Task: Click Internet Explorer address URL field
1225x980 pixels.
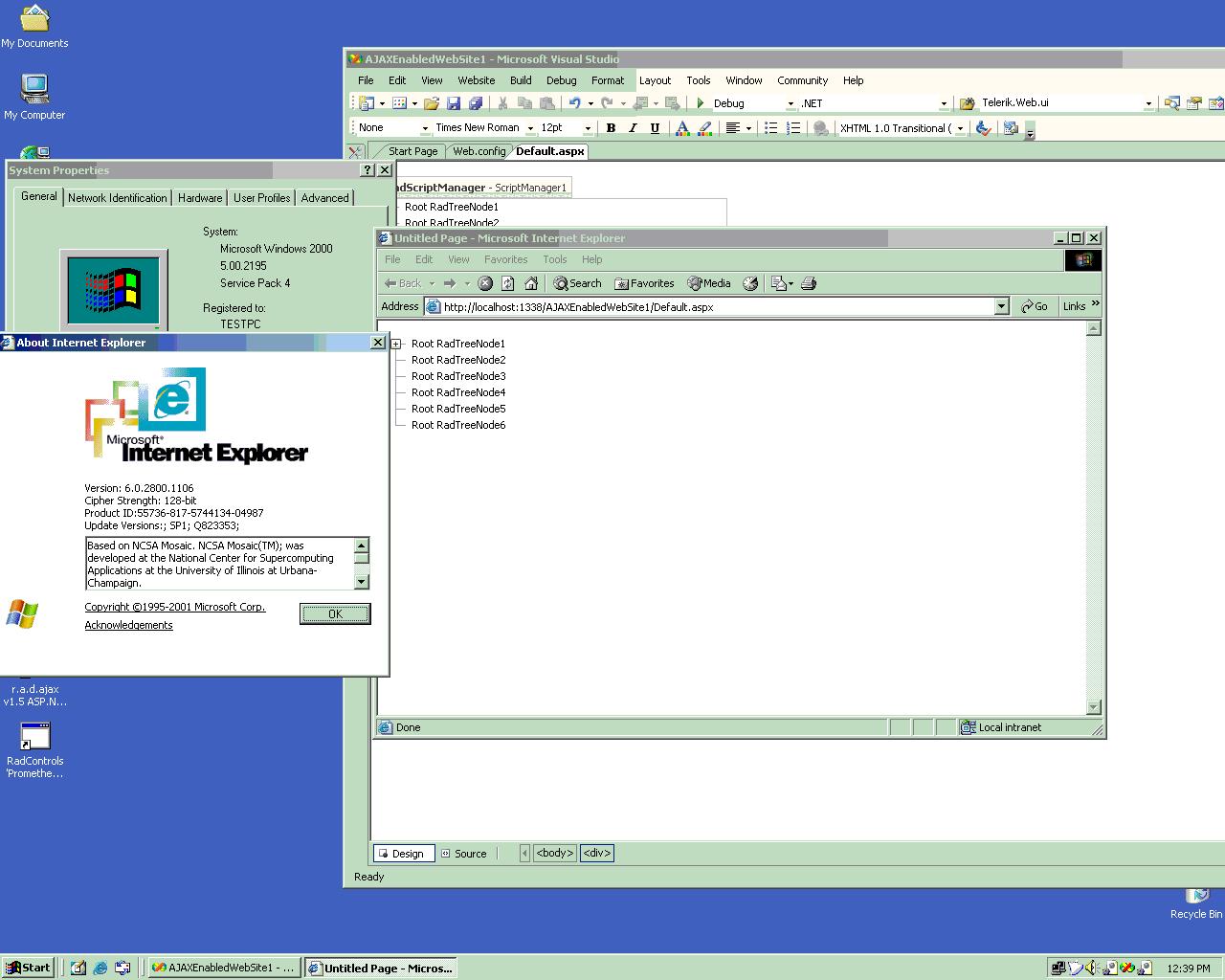Action: coord(708,306)
